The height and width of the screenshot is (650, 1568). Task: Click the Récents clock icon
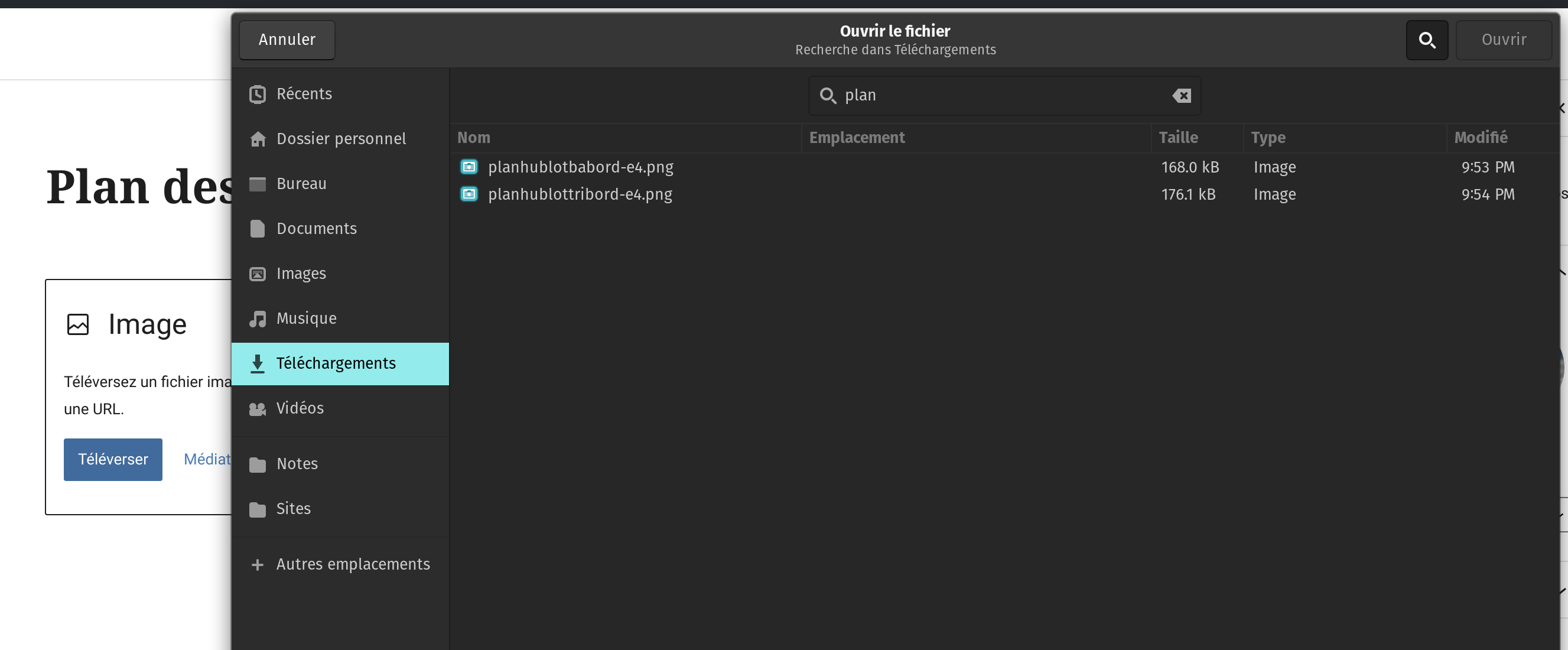pos(258,95)
